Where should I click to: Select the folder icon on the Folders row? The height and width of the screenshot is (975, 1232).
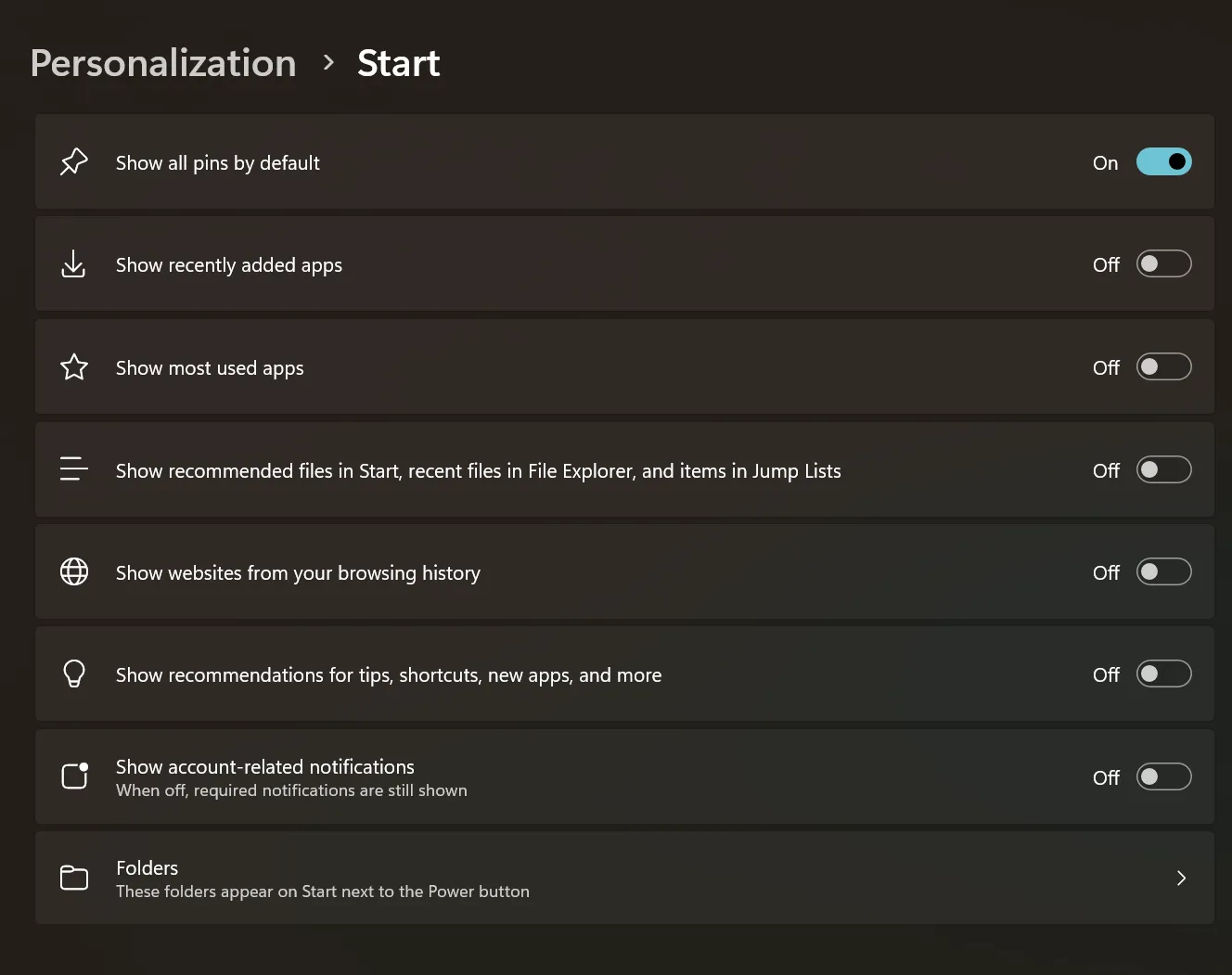(x=74, y=878)
